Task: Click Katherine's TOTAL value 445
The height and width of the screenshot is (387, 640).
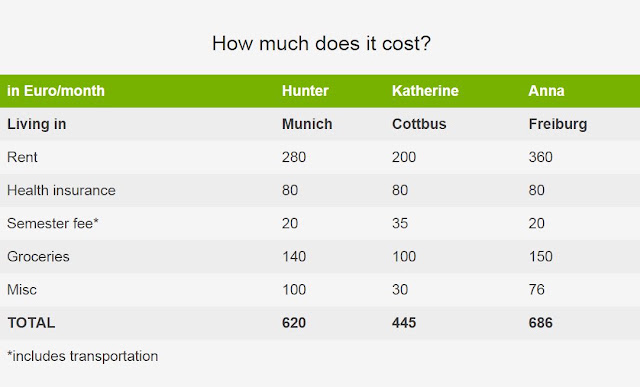Action: click(x=404, y=323)
